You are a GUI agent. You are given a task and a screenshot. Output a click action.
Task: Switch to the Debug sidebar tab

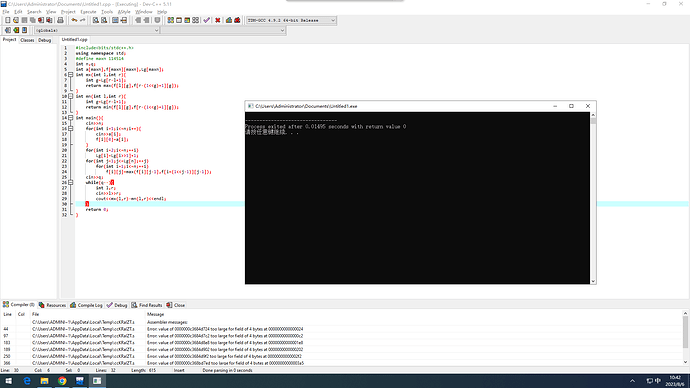tap(44, 40)
